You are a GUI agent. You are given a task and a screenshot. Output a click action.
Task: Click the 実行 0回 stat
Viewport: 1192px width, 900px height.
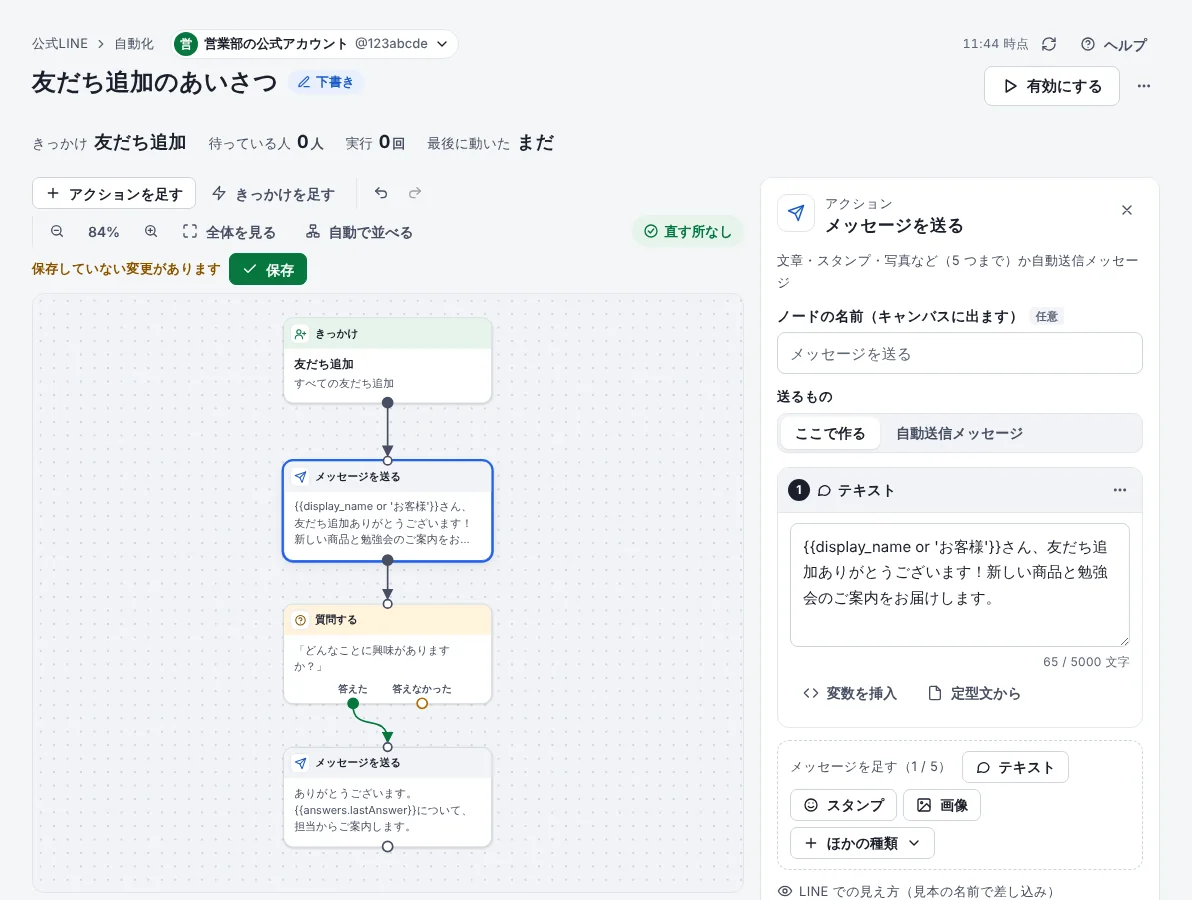tap(375, 143)
